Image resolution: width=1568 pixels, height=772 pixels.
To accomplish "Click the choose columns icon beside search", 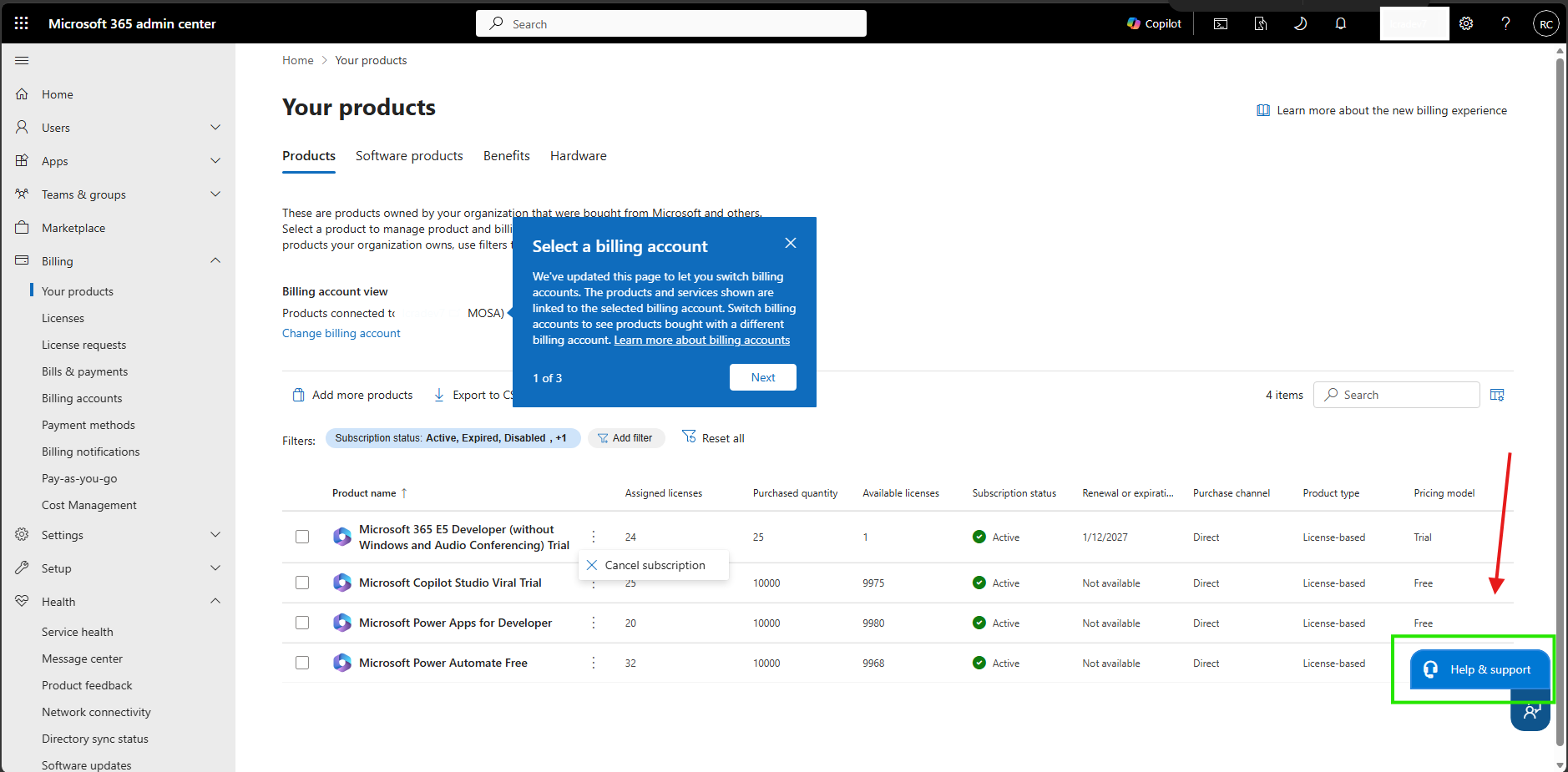I will (1497, 395).
